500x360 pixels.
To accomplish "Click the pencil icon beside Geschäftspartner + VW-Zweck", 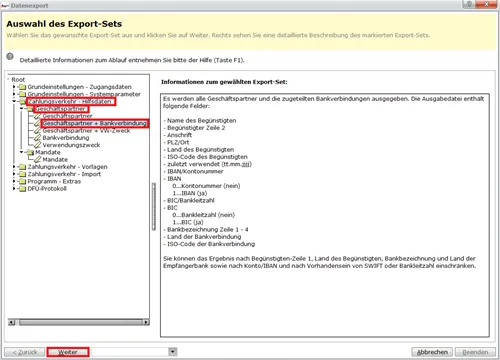I will [x=38, y=131].
